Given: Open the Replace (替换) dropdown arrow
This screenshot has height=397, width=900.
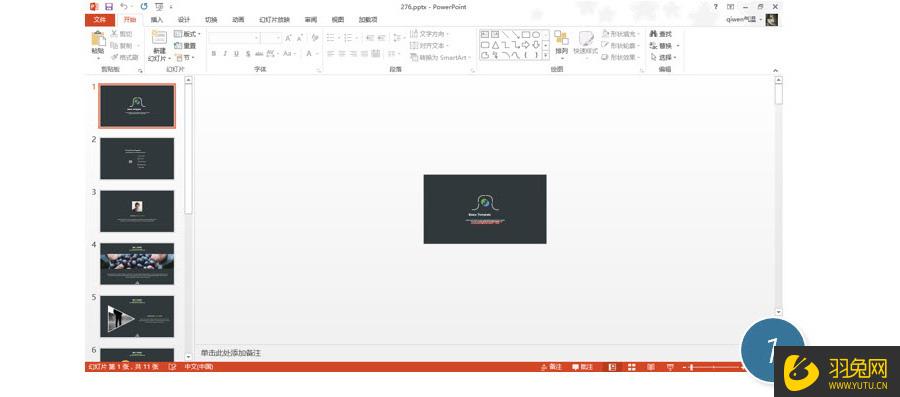Looking at the screenshot, I should (678, 46).
